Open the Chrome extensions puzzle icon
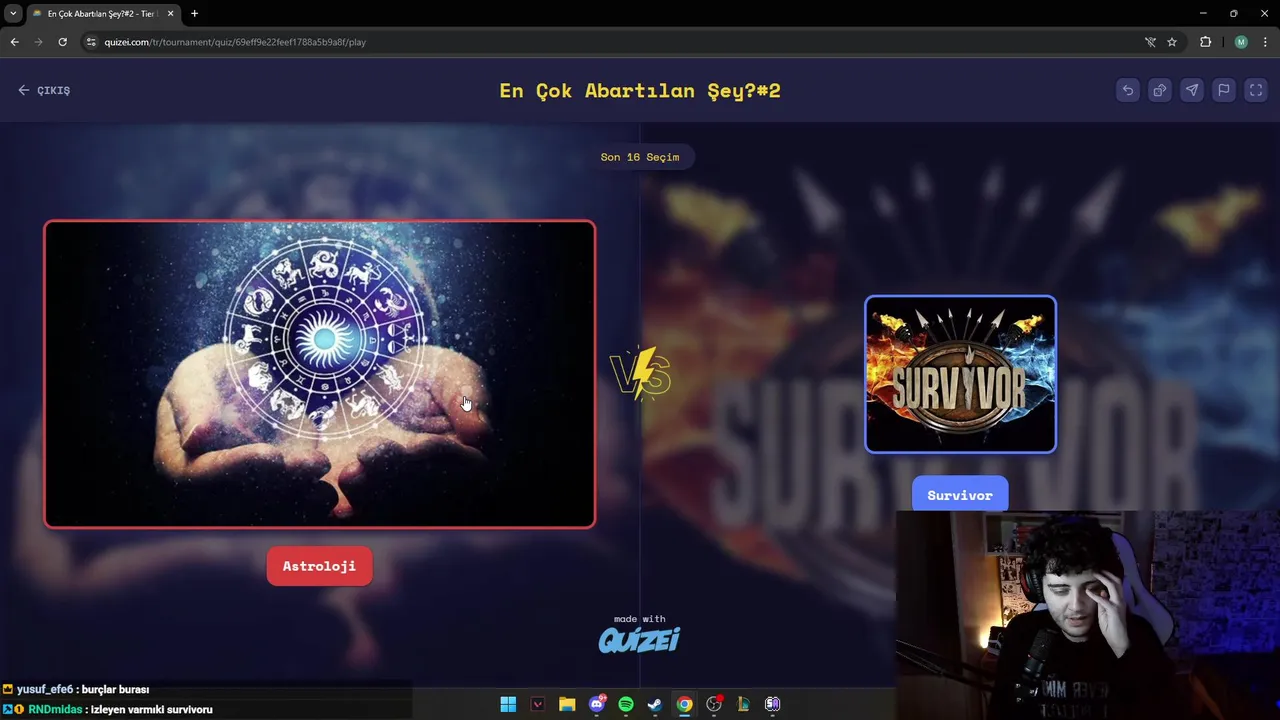The width and height of the screenshot is (1280, 720). tap(1205, 42)
